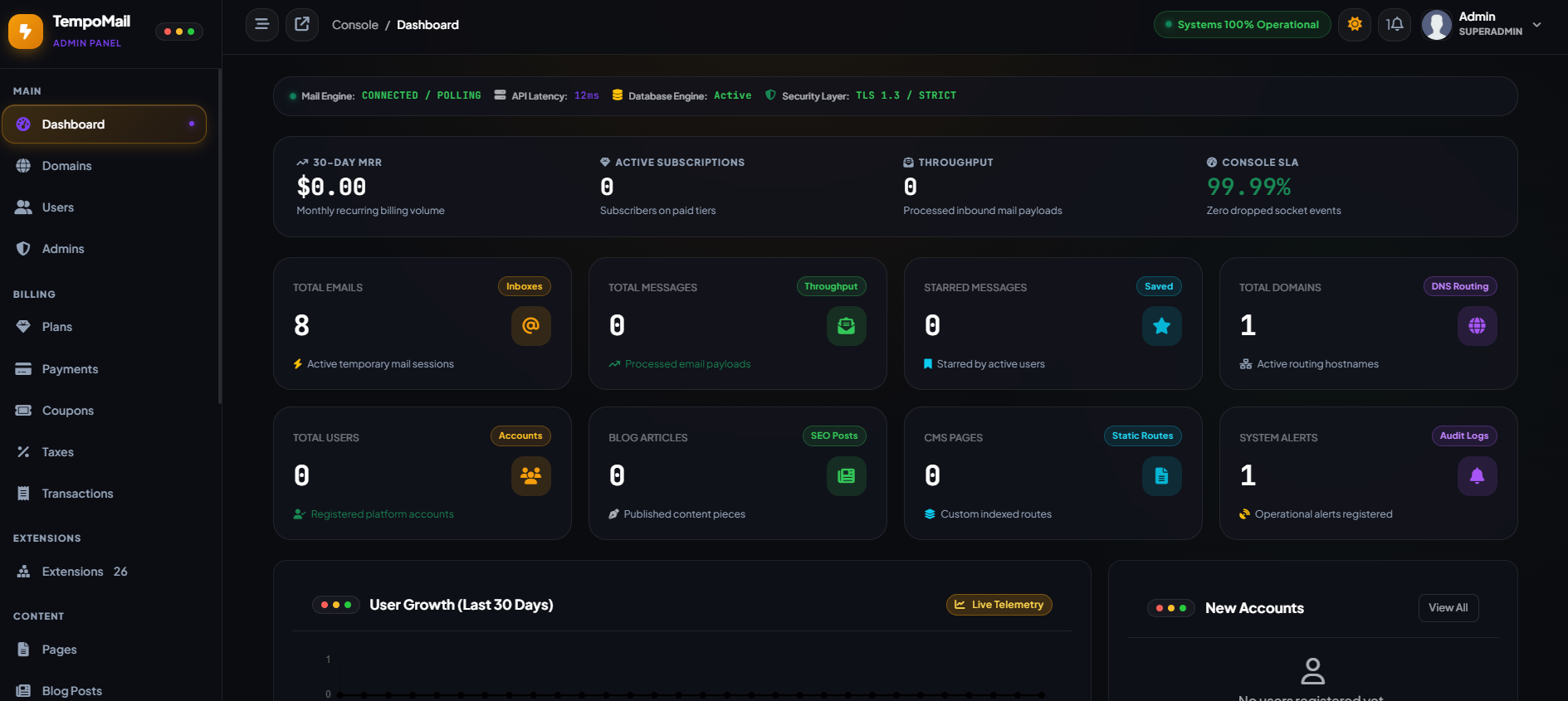Screen dimensions: 1568x701
Task: Click the Total Domains globe icon
Action: point(1478,326)
